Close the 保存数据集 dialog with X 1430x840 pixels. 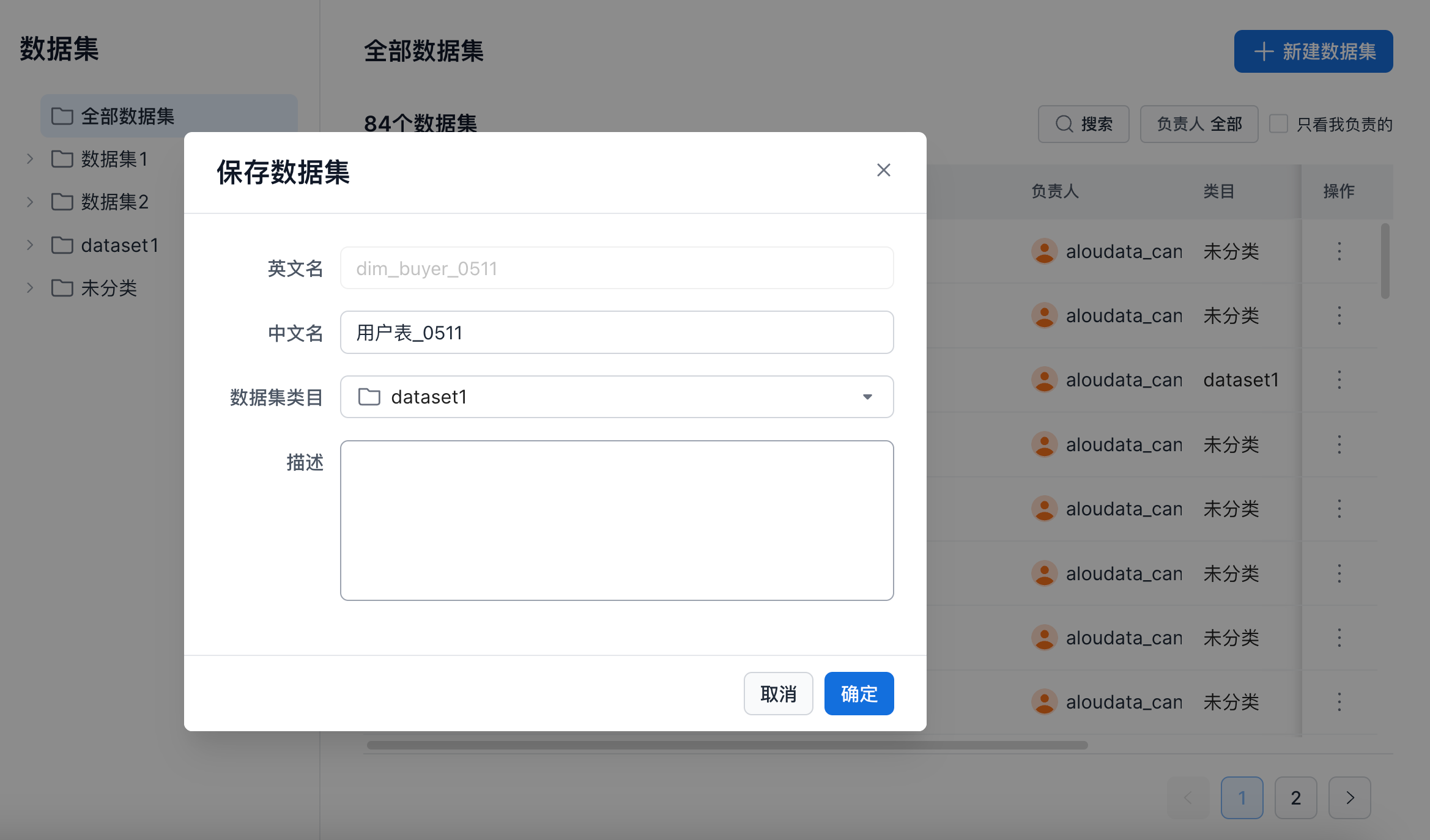pos(883,170)
